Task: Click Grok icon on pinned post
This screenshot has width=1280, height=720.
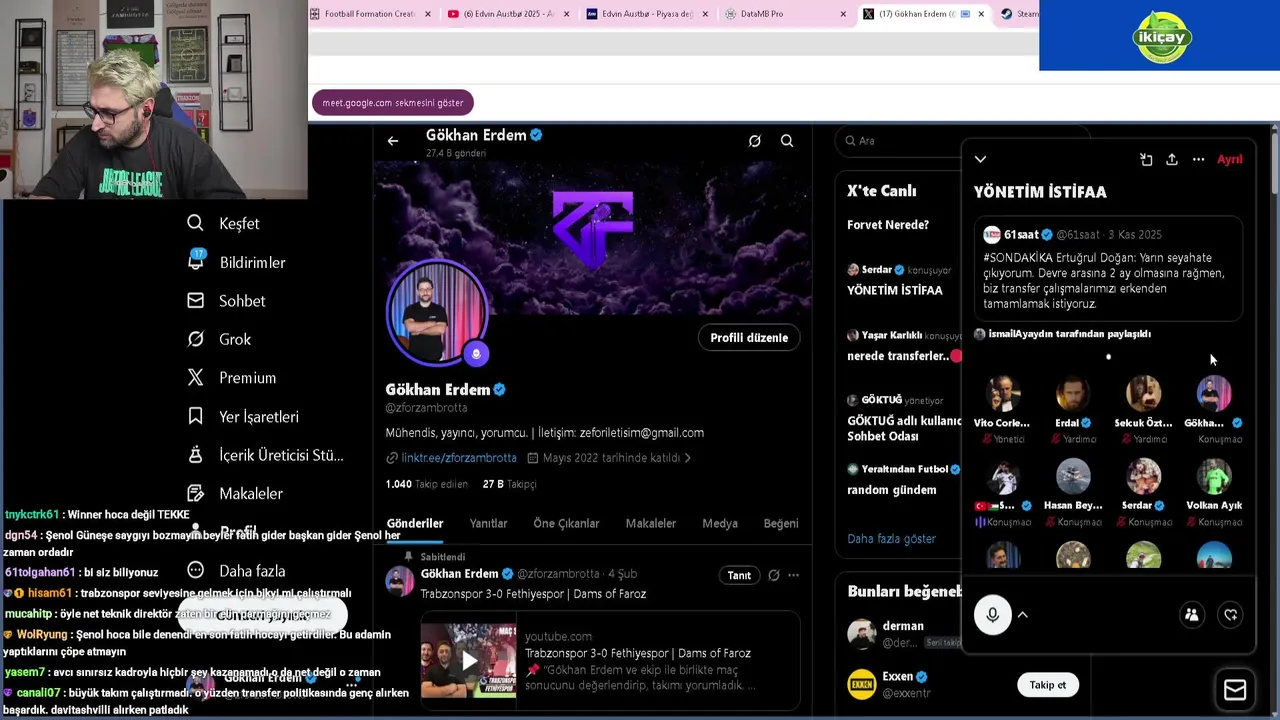Action: (773, 575)
